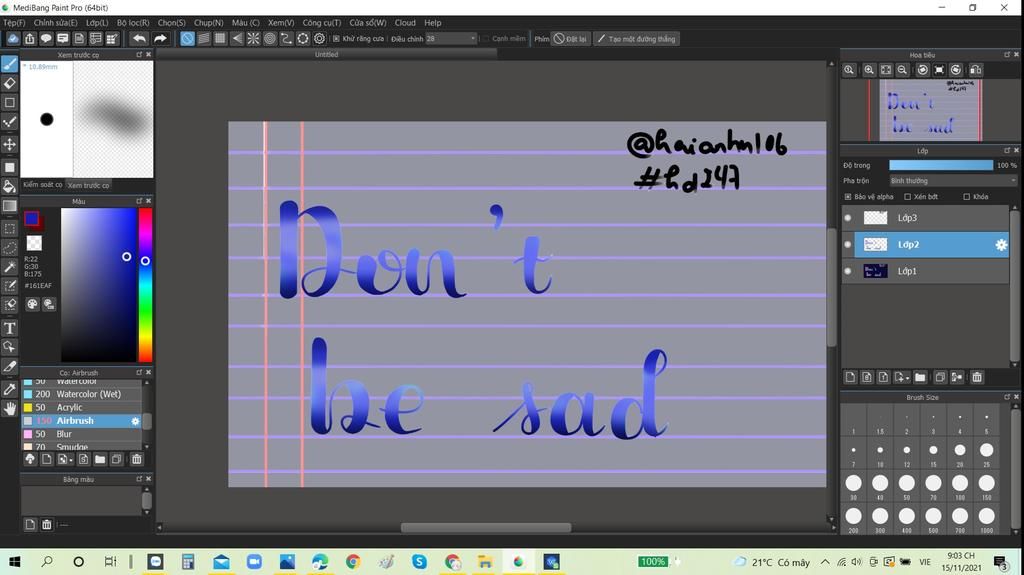Choose the Text tool
The image size is (1024, 575).
coord(10,328)
